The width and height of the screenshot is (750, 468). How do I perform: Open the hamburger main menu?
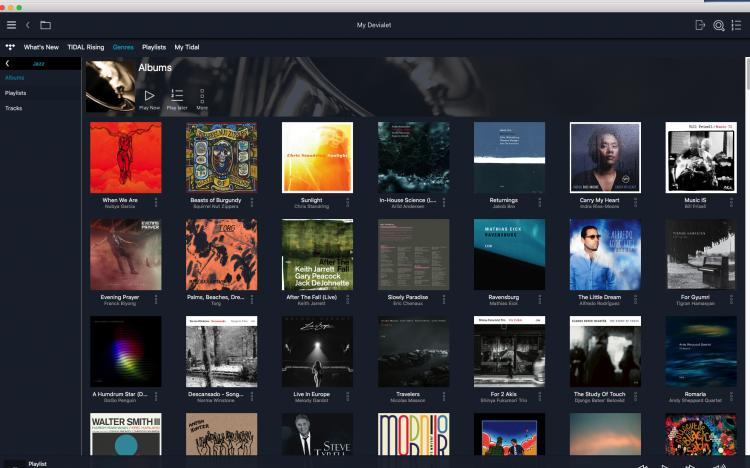pos(11,25)
